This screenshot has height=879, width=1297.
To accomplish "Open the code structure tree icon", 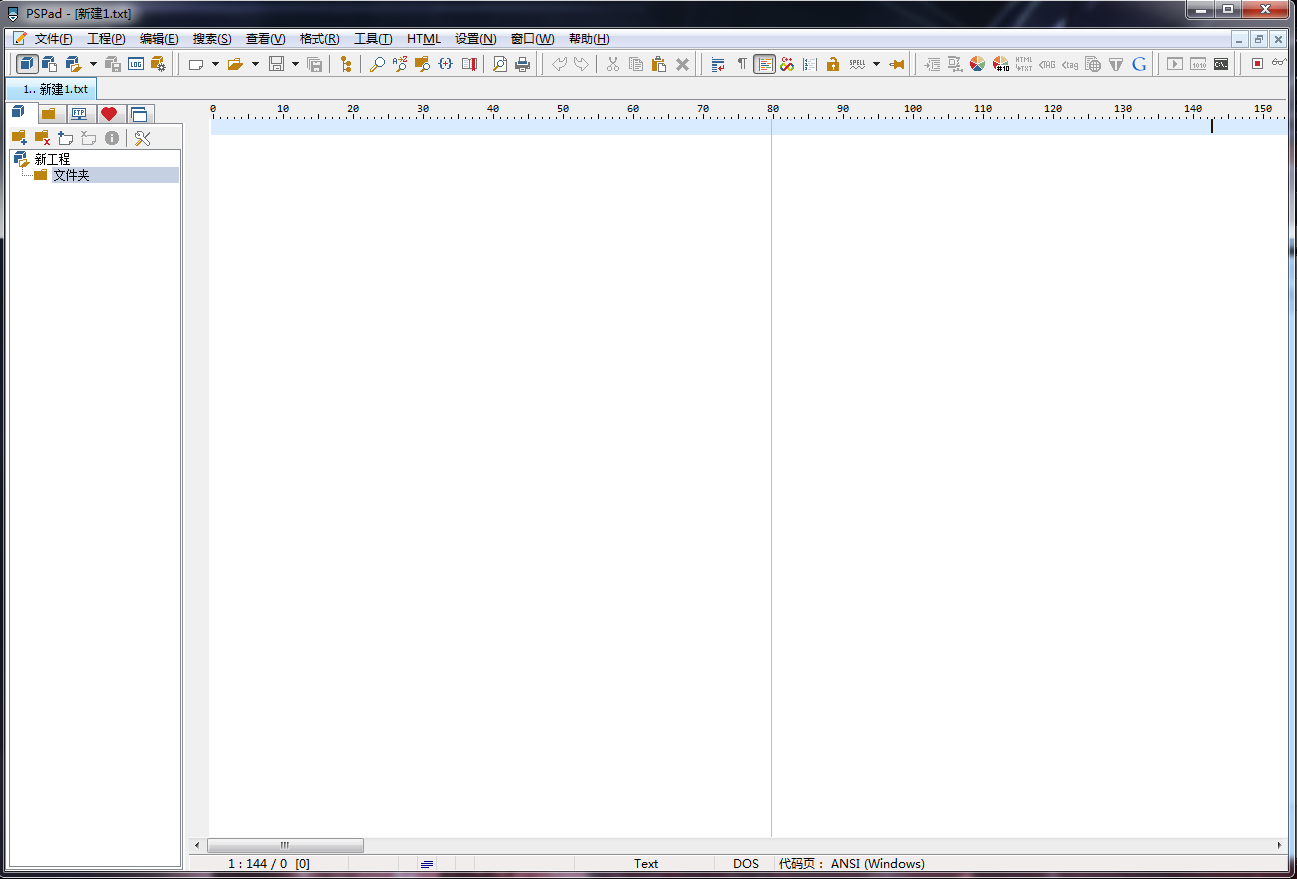I will 346,64.
